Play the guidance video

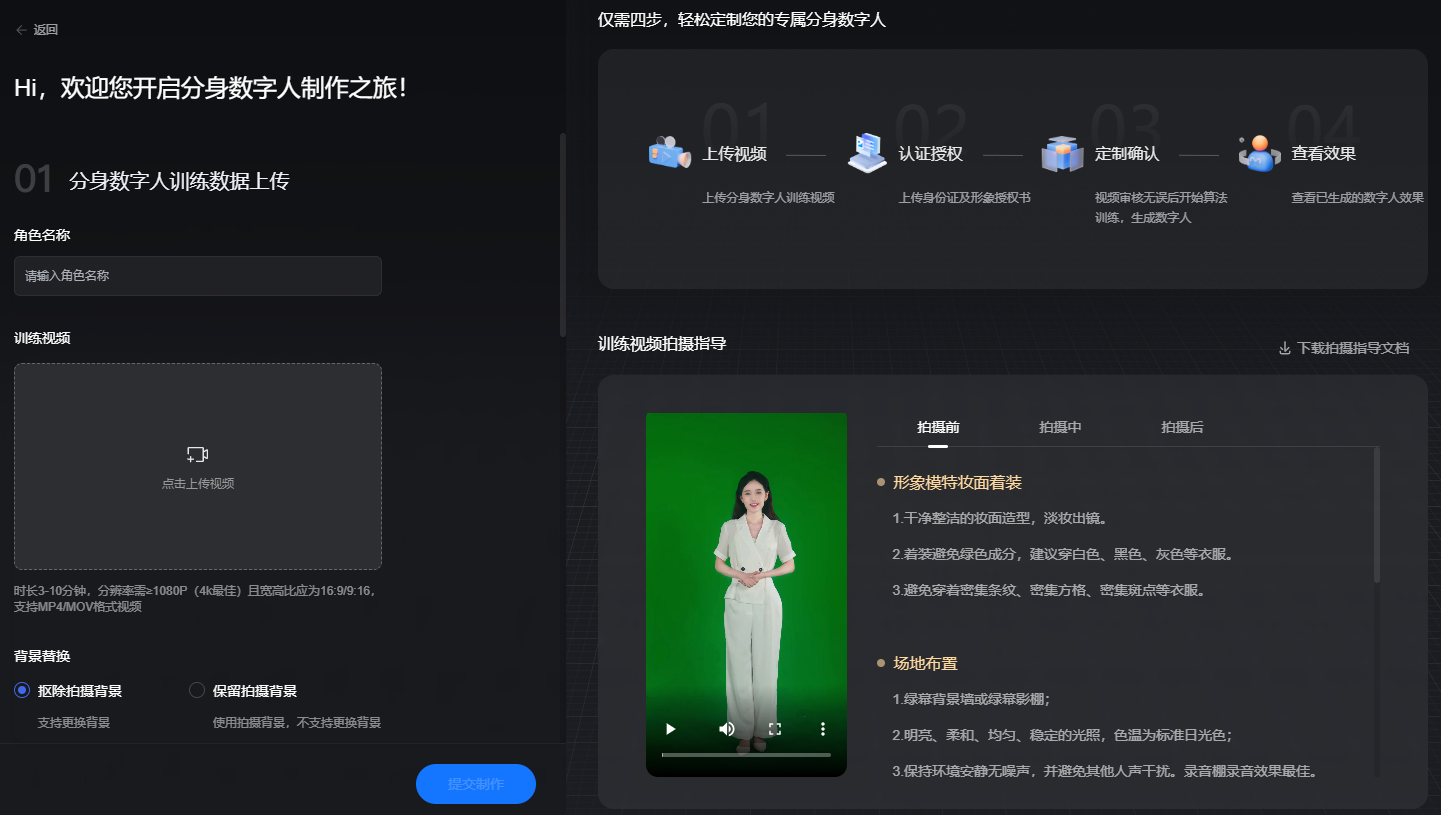[671, 729]
